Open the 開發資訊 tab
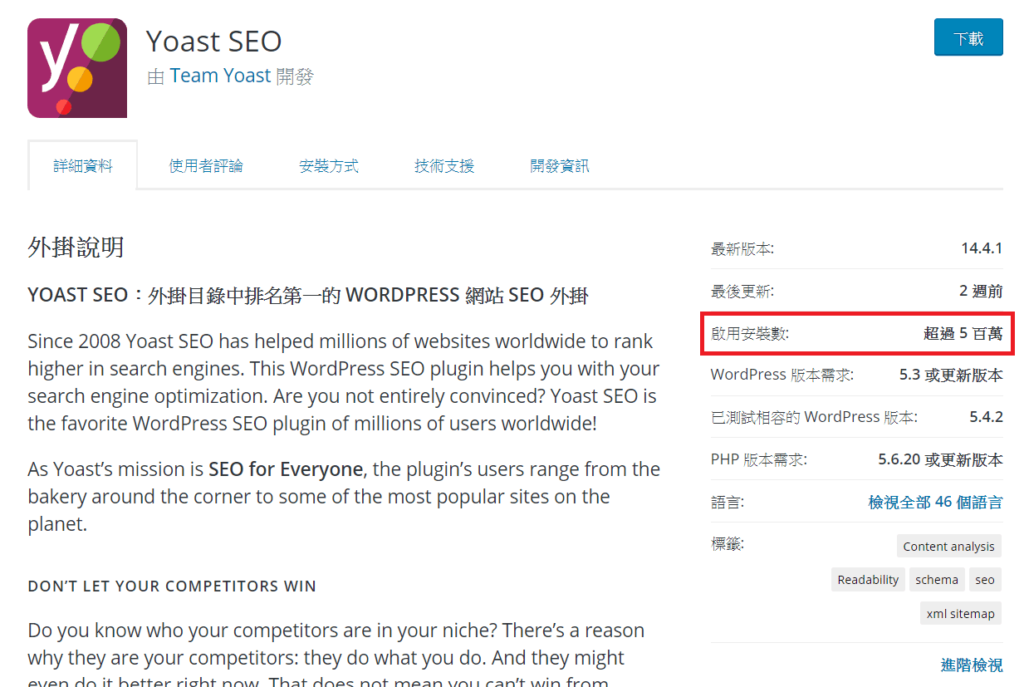This screenshot has height=687, width=1024. pos(560,166)
